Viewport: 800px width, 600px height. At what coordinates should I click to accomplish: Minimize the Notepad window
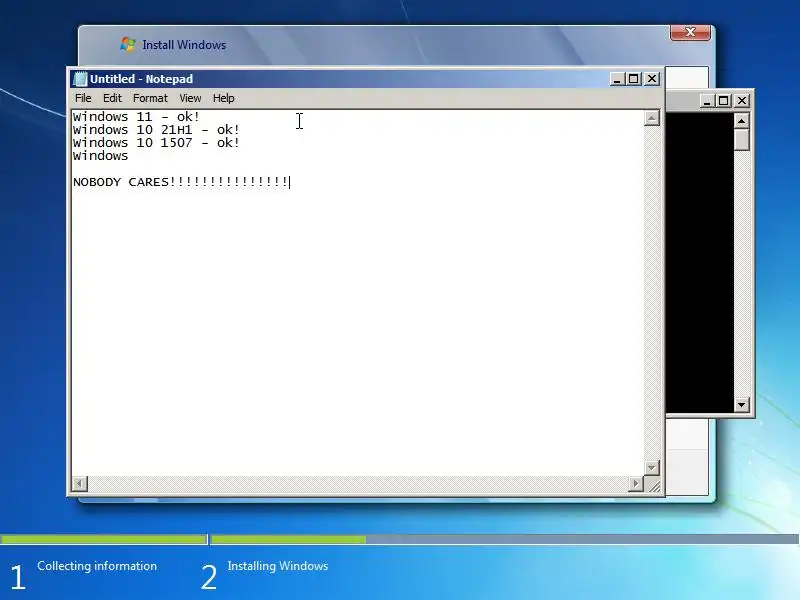617,79
